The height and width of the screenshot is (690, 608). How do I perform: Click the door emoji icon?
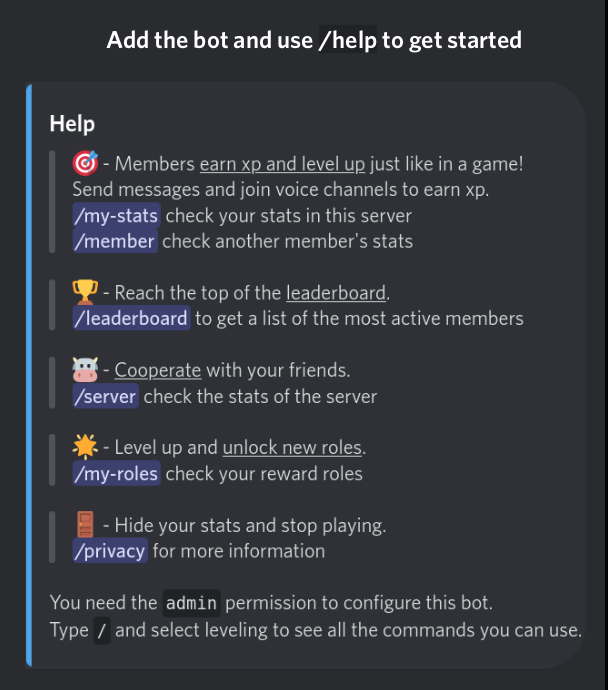tap(85, 524)
